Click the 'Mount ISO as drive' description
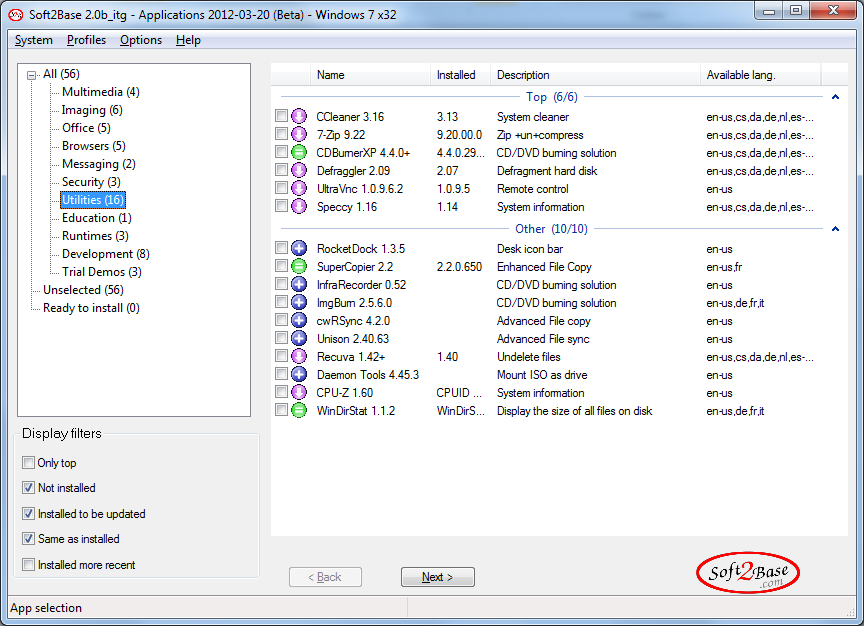Image resolution: width=864 pixels, height=626 pixels. tap(542, 375)
